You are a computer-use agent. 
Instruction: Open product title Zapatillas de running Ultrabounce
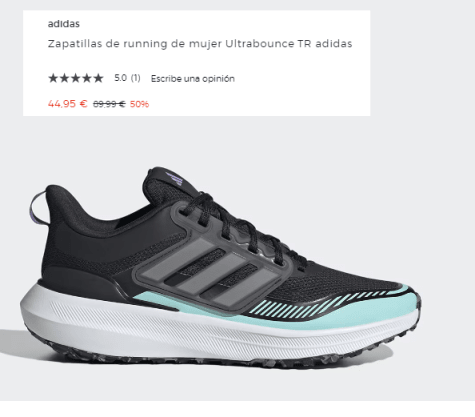tap(200, 44)
